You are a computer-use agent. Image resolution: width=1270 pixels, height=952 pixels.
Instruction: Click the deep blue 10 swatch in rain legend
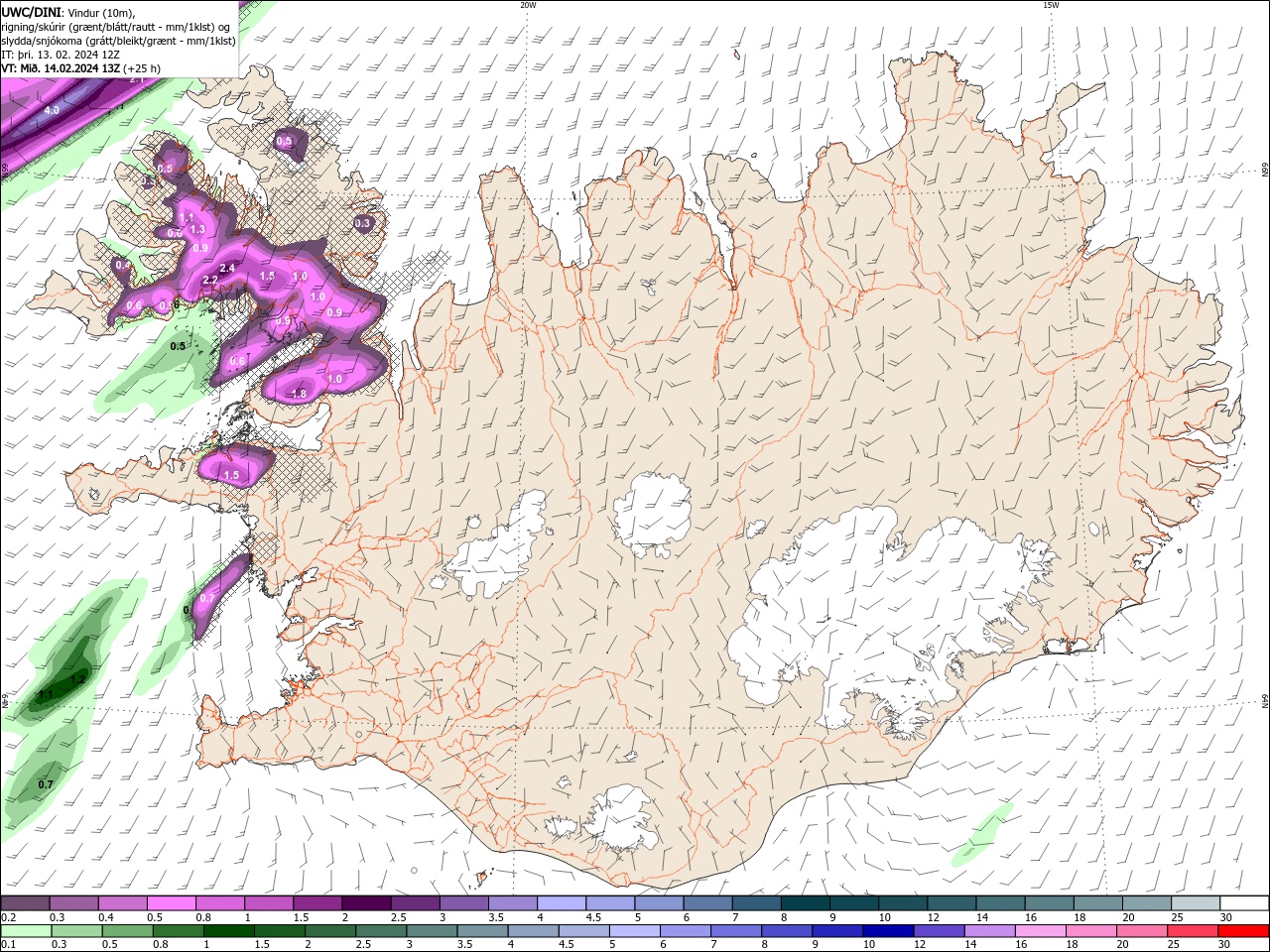(887, 931)
